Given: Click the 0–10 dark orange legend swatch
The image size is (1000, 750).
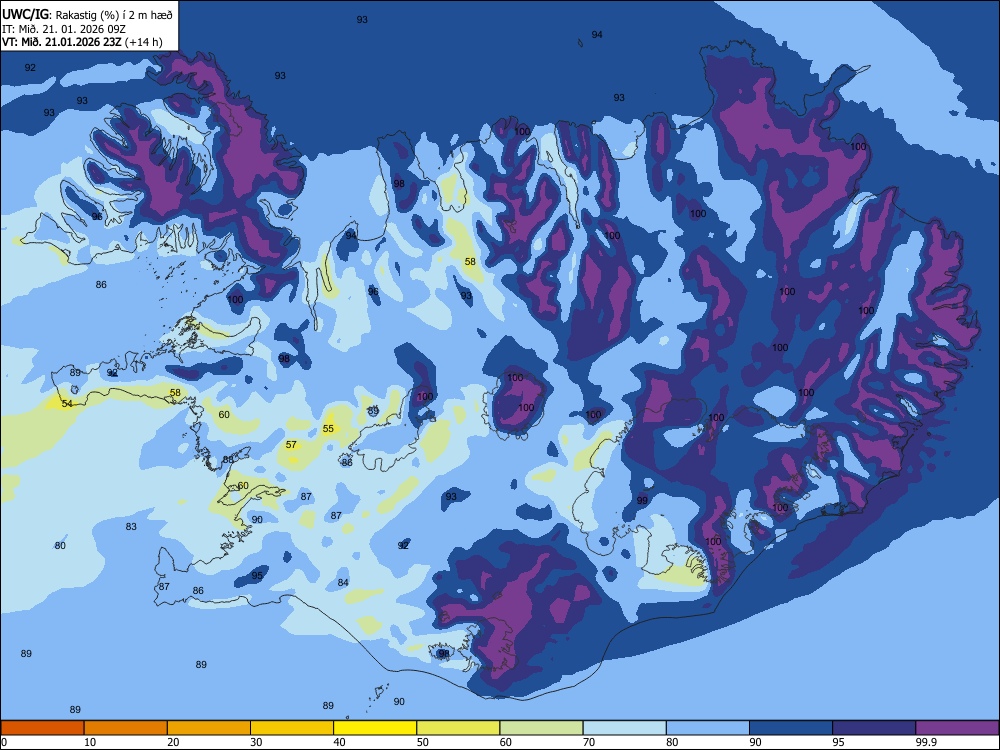Looking at the screenshot, I should [42, 728].
